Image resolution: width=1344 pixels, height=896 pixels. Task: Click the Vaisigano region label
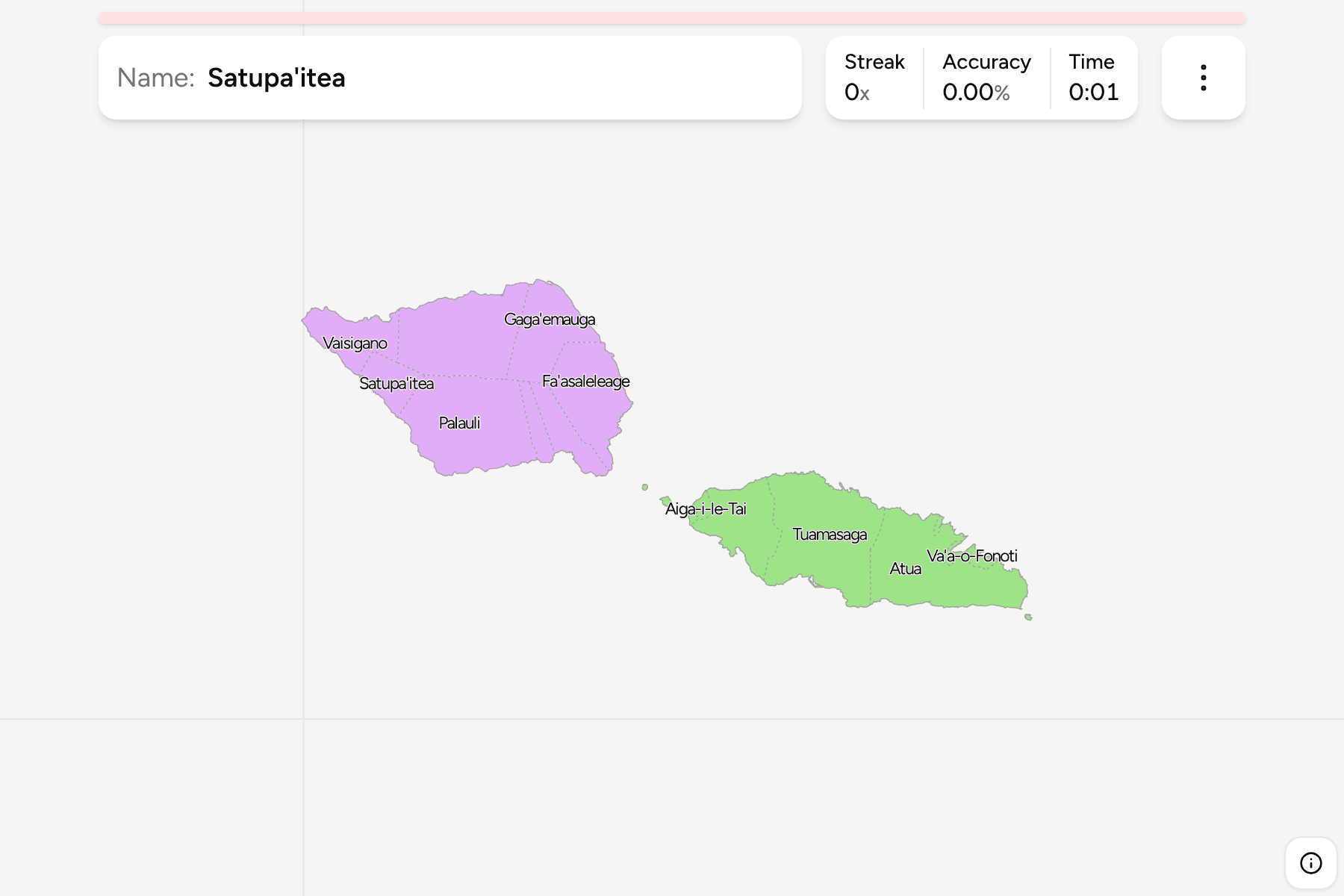(355, 343)
